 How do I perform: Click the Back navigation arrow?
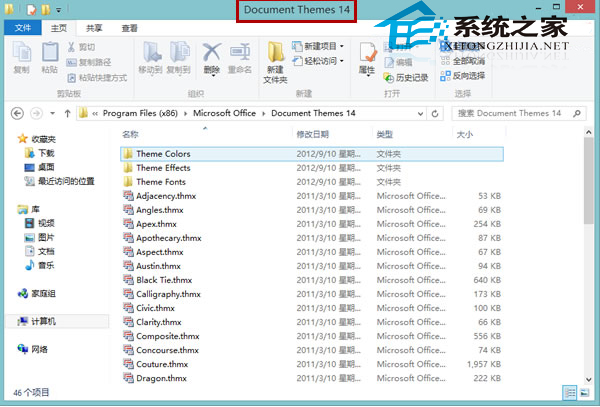point(17,114)
